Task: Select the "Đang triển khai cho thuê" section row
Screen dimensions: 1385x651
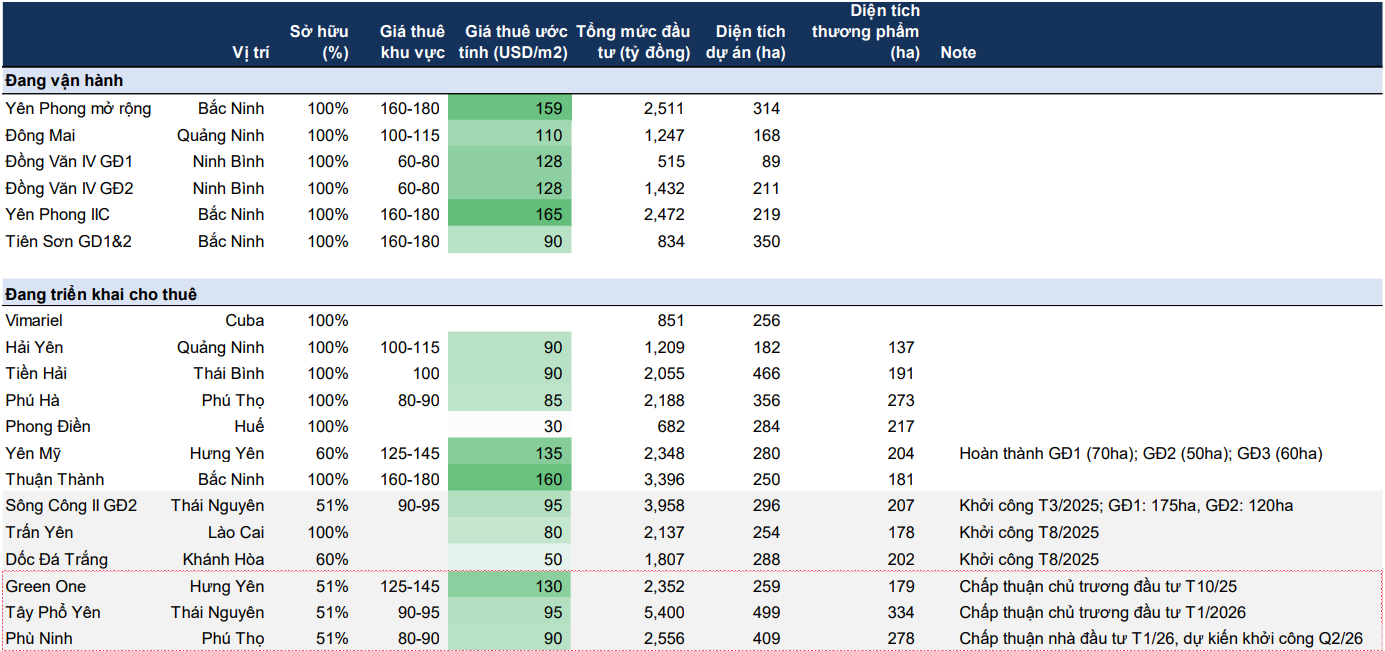Action: click(x=101, y=294)
